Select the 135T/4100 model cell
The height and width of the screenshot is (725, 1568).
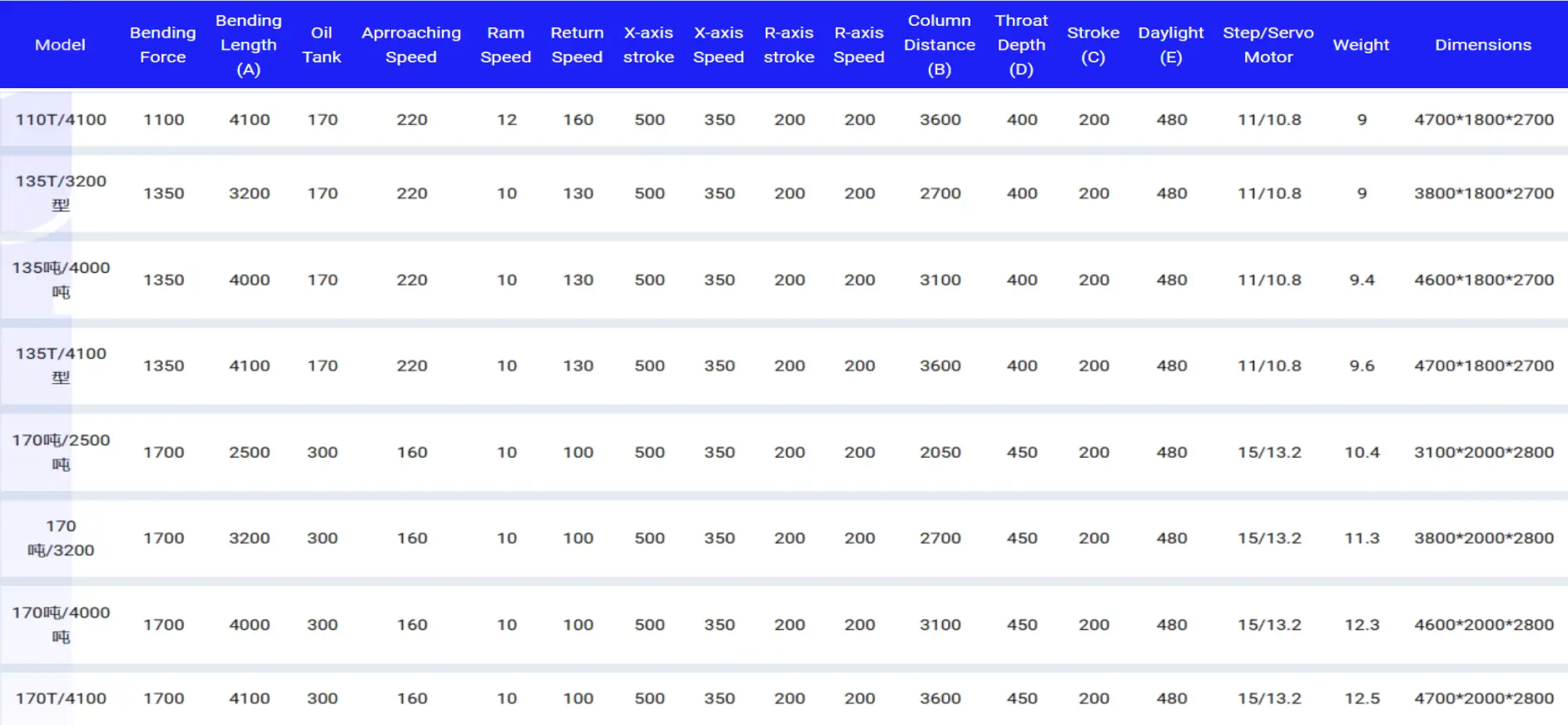tap(61, 365)
